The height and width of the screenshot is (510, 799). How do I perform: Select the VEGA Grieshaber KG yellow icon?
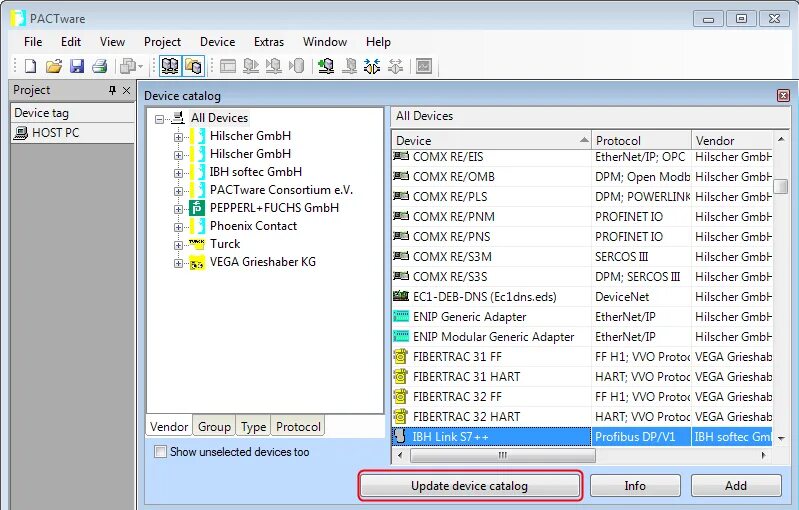[197, 262]
